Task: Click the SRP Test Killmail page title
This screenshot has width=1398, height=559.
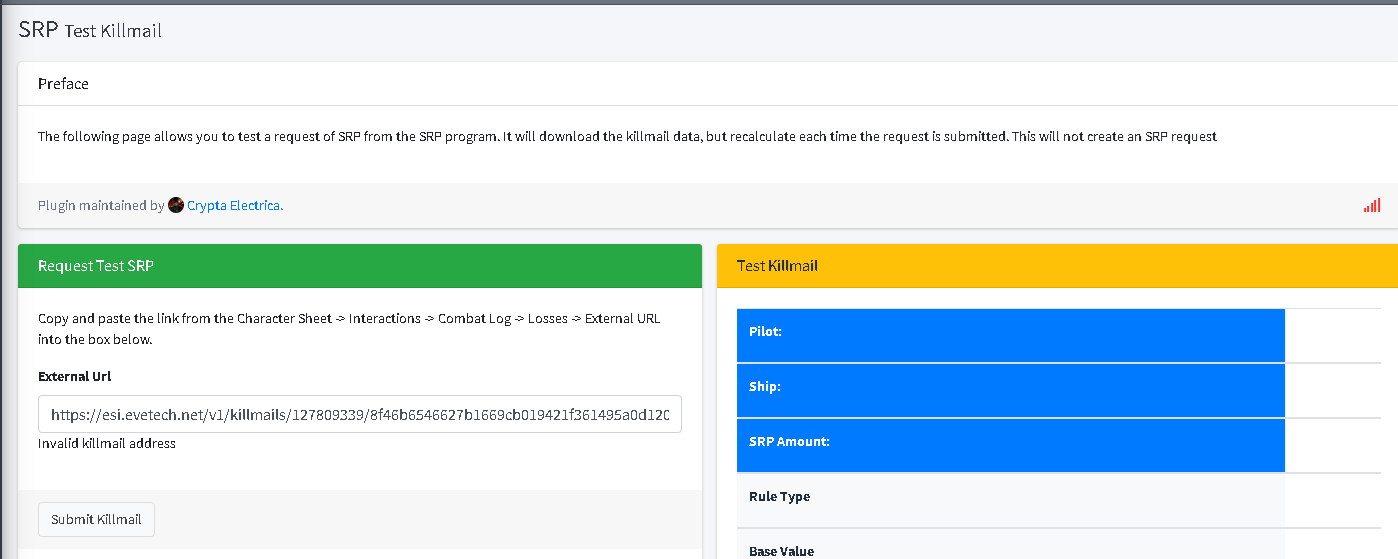Action: 90,30
